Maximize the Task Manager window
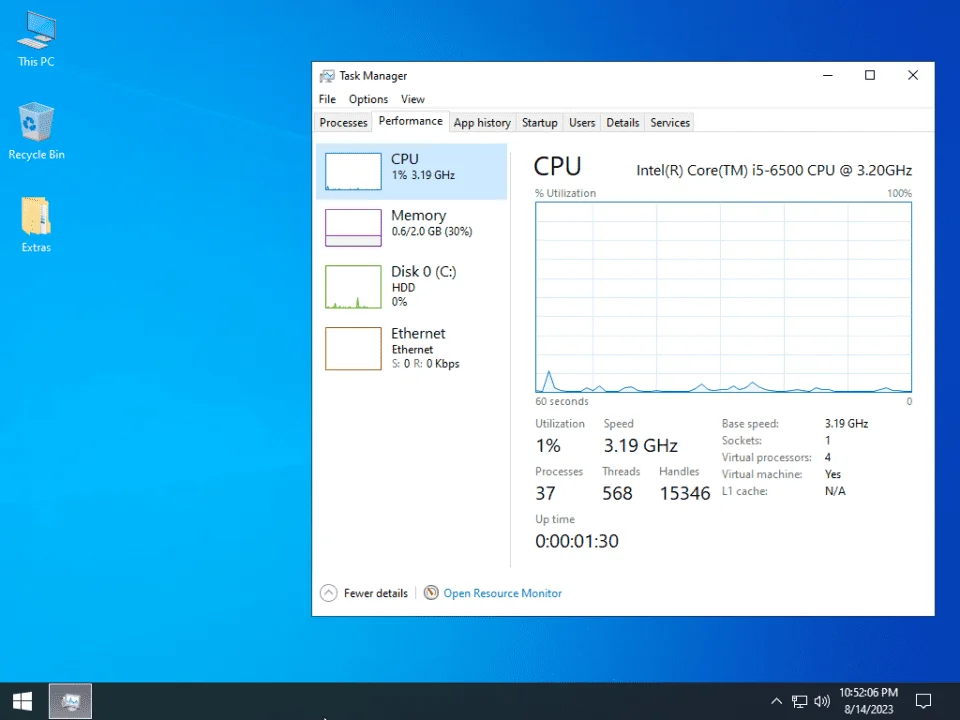This screenshot has width=960, height=720. (870, 75)
